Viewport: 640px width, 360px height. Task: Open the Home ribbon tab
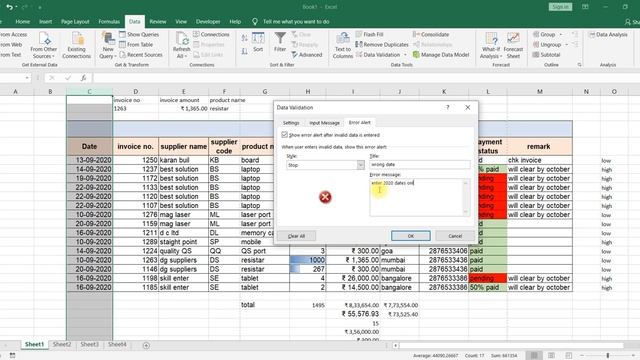[22, 22]
